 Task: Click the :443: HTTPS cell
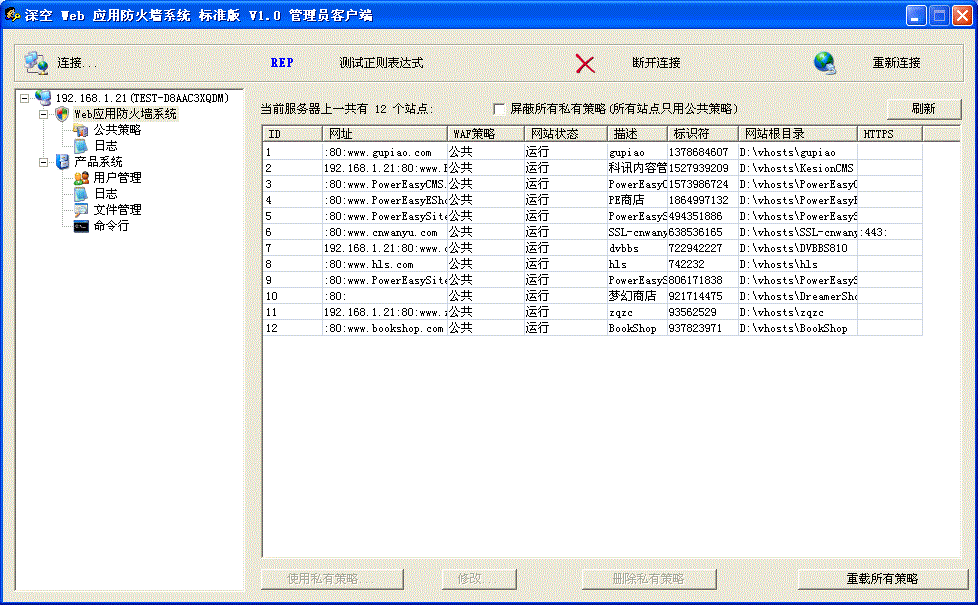(x=890, y=233)
